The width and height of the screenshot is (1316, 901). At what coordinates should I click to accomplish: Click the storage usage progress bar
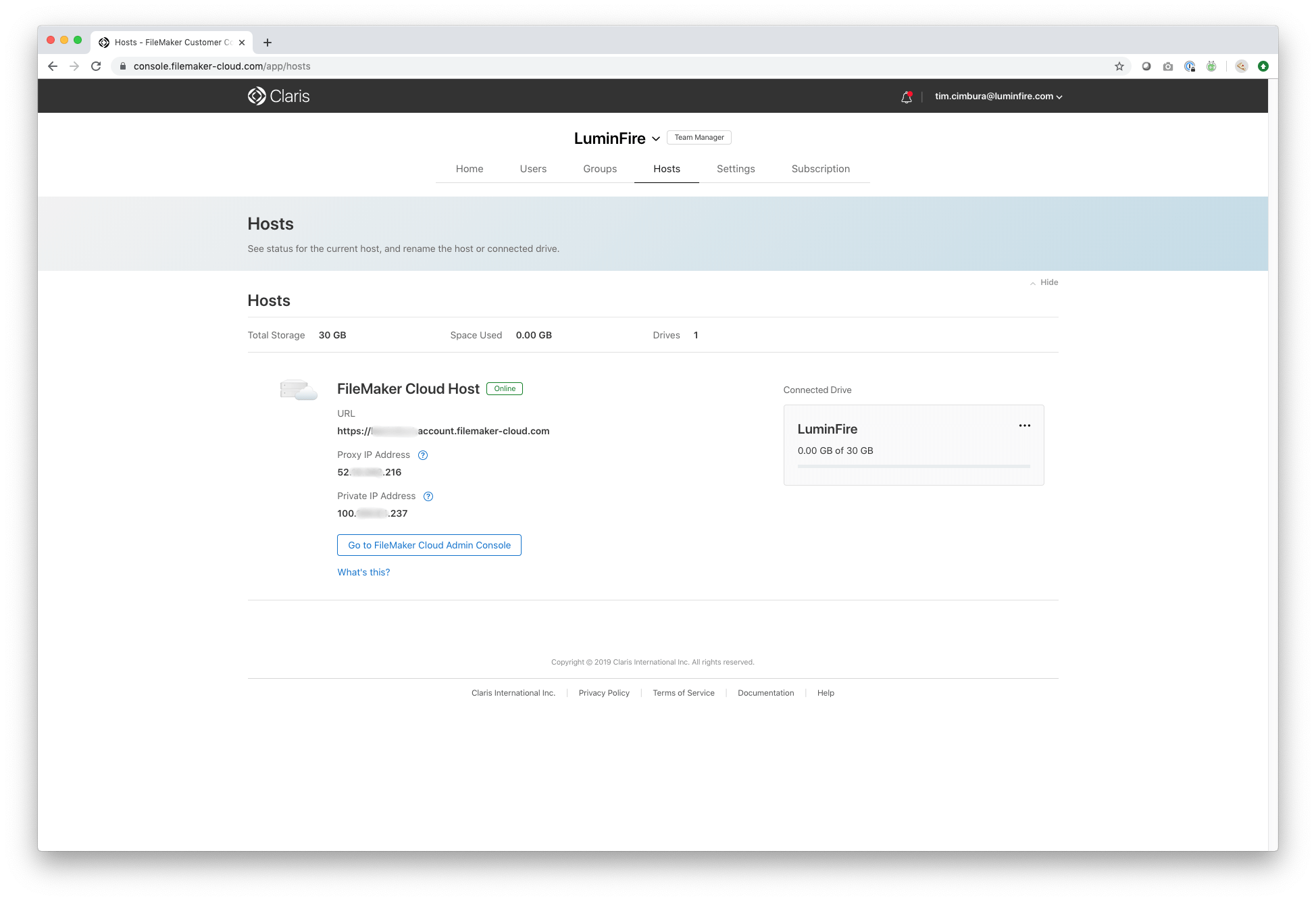point(913,466)
